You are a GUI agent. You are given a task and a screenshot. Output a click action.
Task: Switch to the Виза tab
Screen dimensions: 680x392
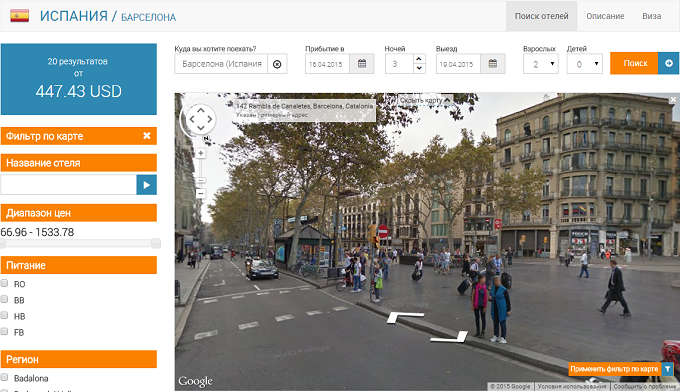[651, 16]
